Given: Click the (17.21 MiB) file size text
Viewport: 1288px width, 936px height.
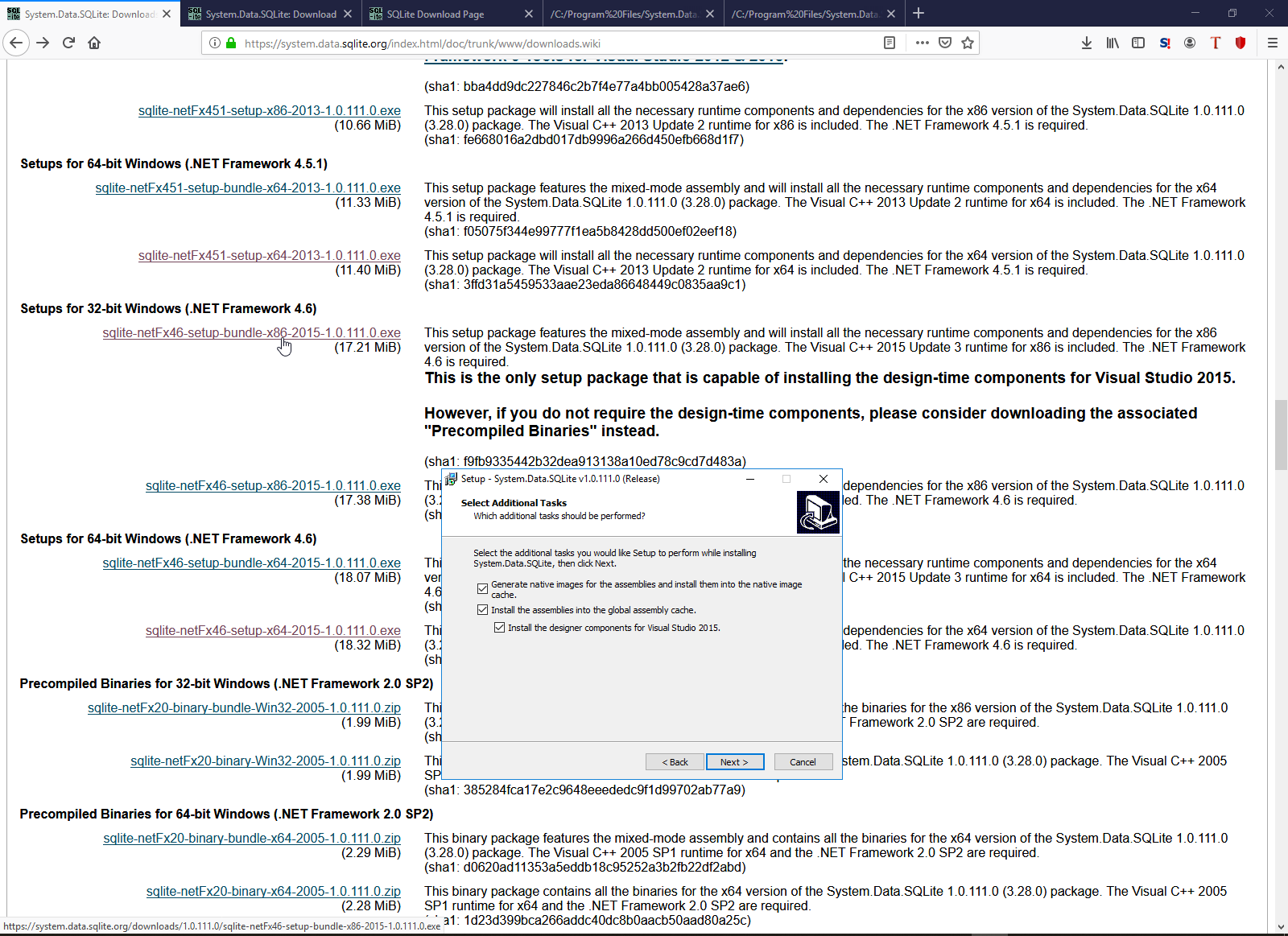Looking at the screenshot, I should 368,348.
